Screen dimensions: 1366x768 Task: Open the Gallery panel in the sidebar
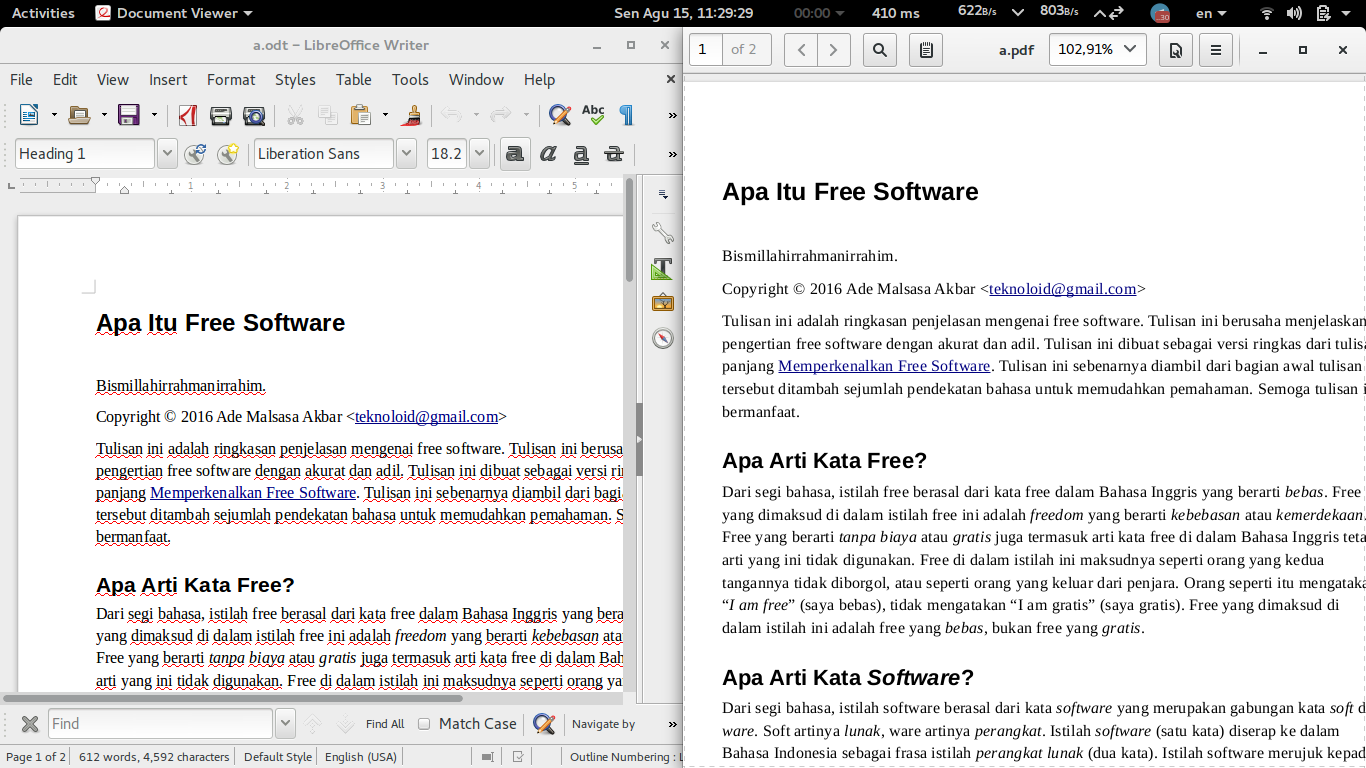click(x=661, y=301)
